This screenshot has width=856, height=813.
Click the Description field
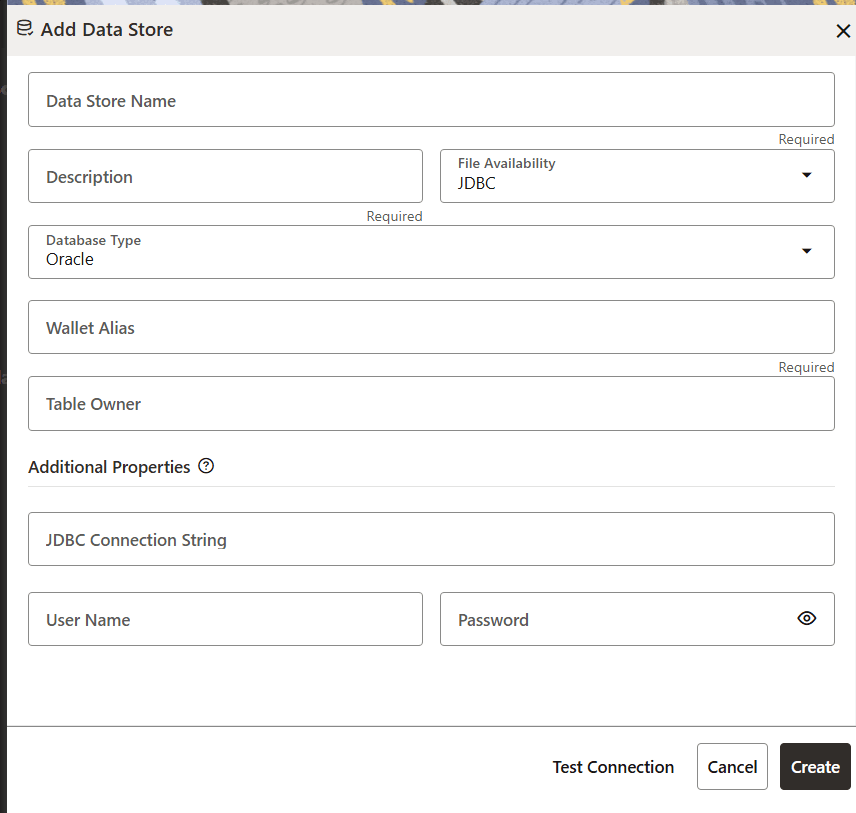[225, 176]
